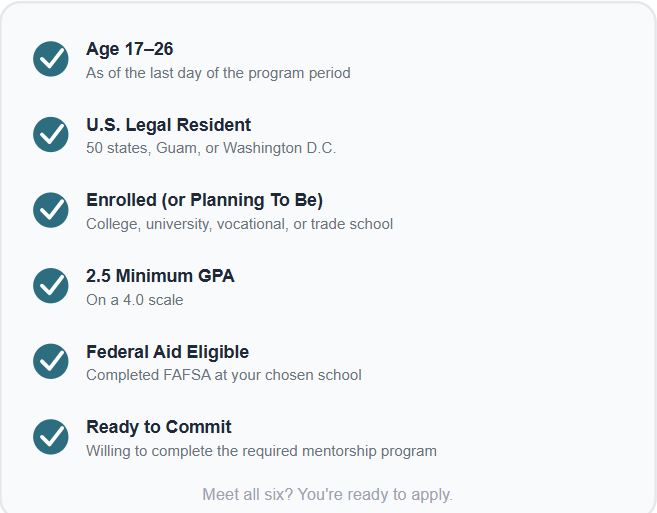Click 'Meet all six? You're ready to apply.'
The width and height of the screenshot is (657, 513).
pos(328,495)
